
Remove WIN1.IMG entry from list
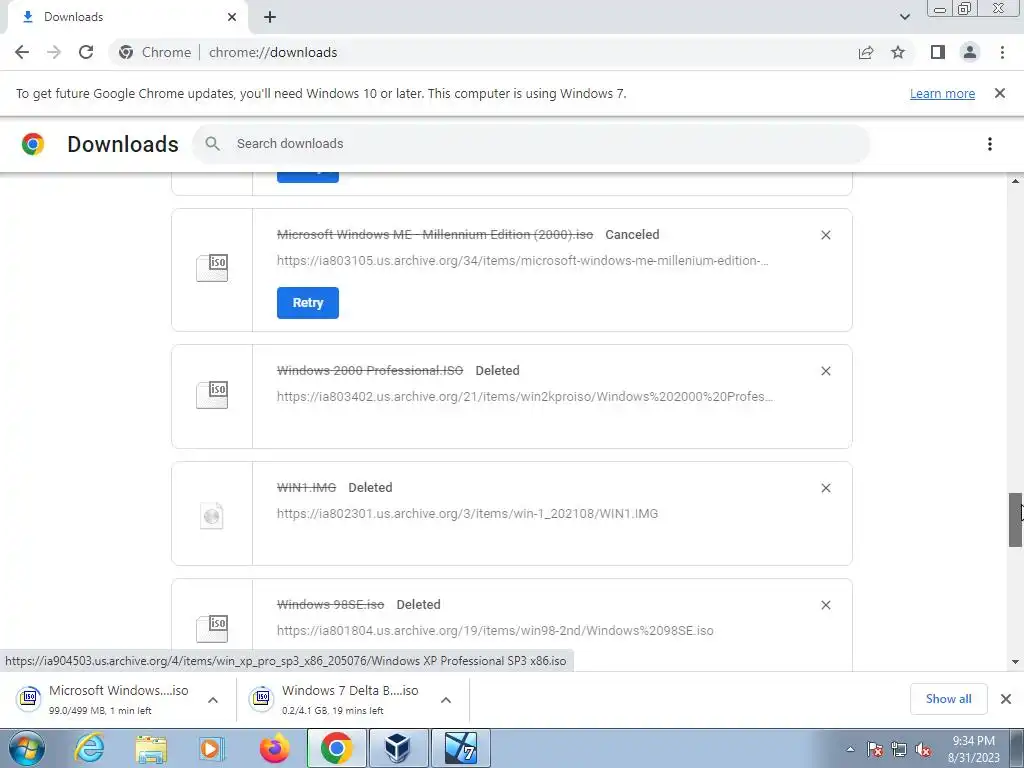[825, 488]
